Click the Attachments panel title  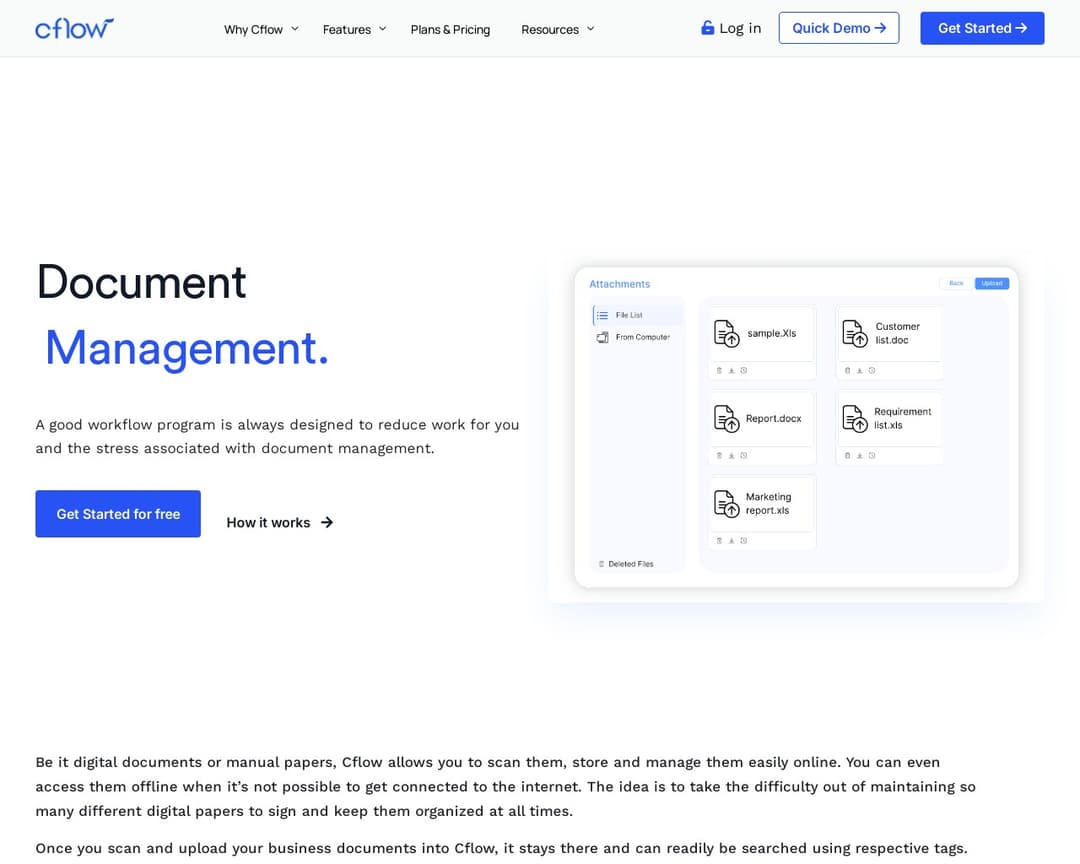[x=619, y=284]
